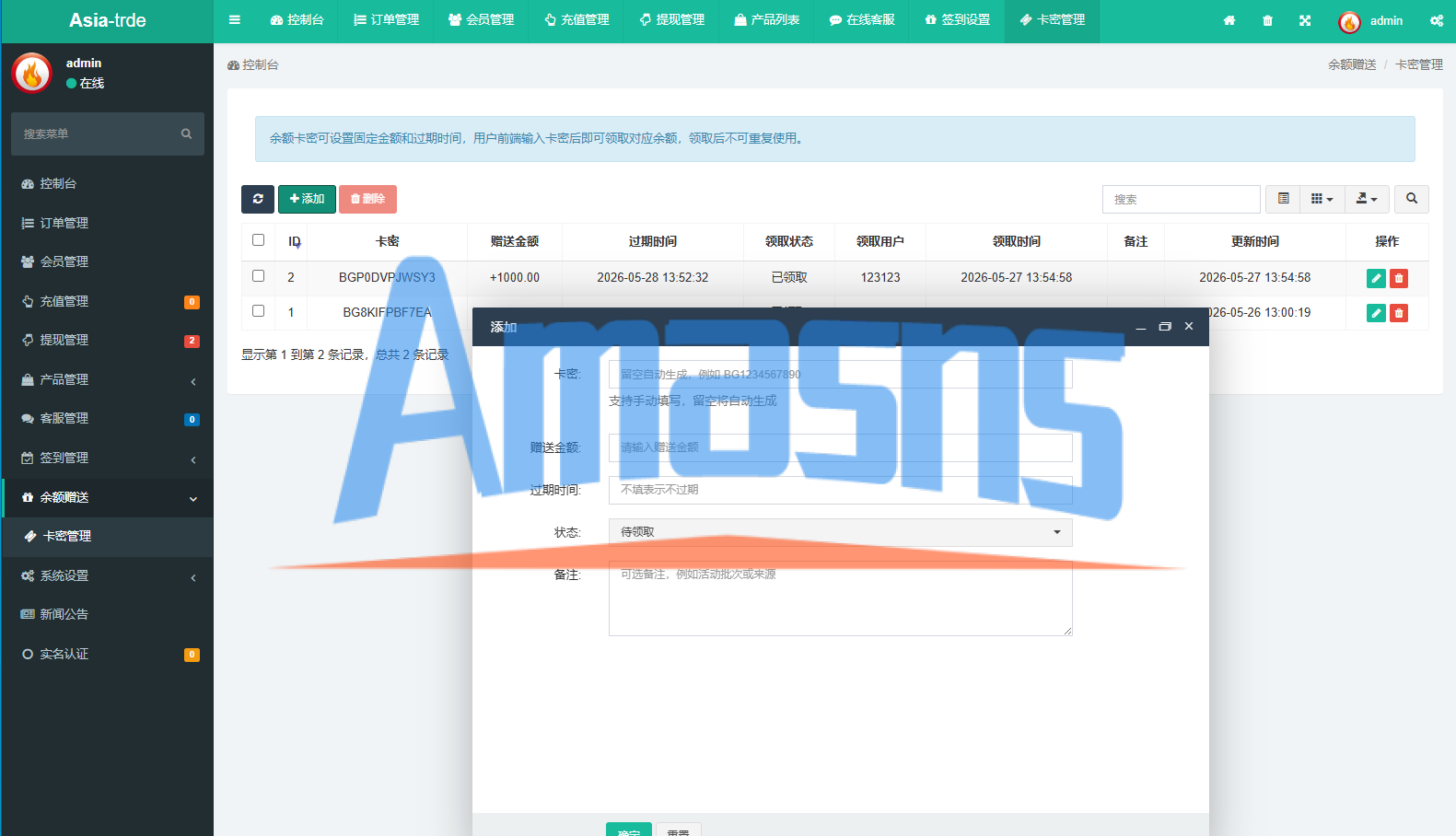Open 提现管理 in the sidebar
Screen dimensions: 1456x836
[108, 340]
